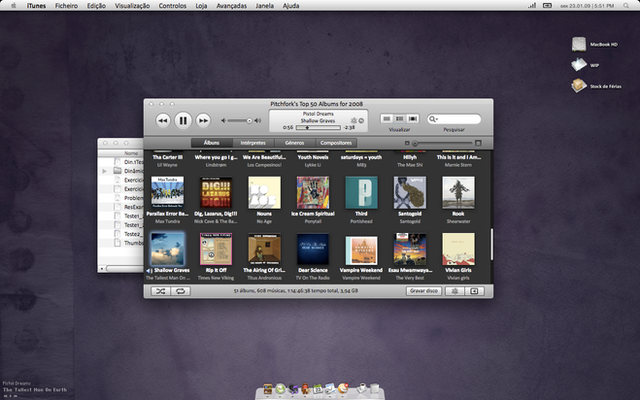The image size is (640, 400).
Task: Open the Stock de Férias desktop item
Action: click(x=578, y=86)
